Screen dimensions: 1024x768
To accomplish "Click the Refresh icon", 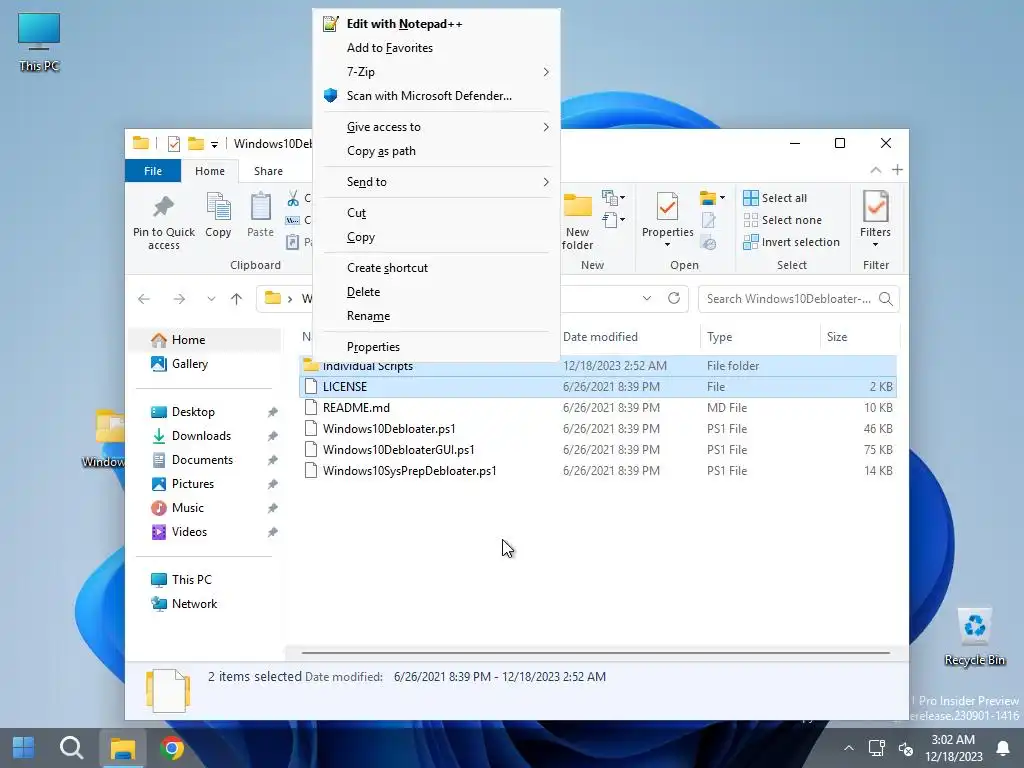I will [x=674, y=298].
